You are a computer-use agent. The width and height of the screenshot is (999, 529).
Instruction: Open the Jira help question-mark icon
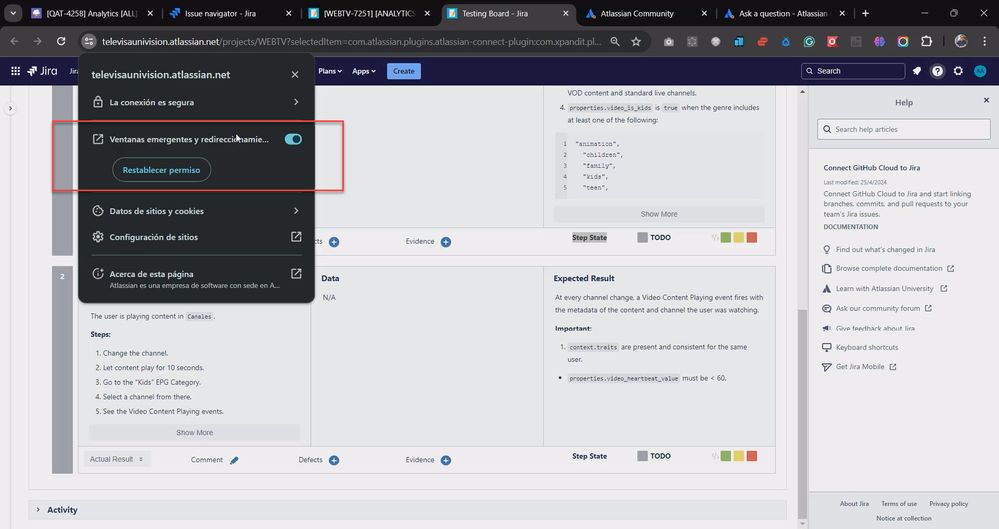click(x=937, y=71)
